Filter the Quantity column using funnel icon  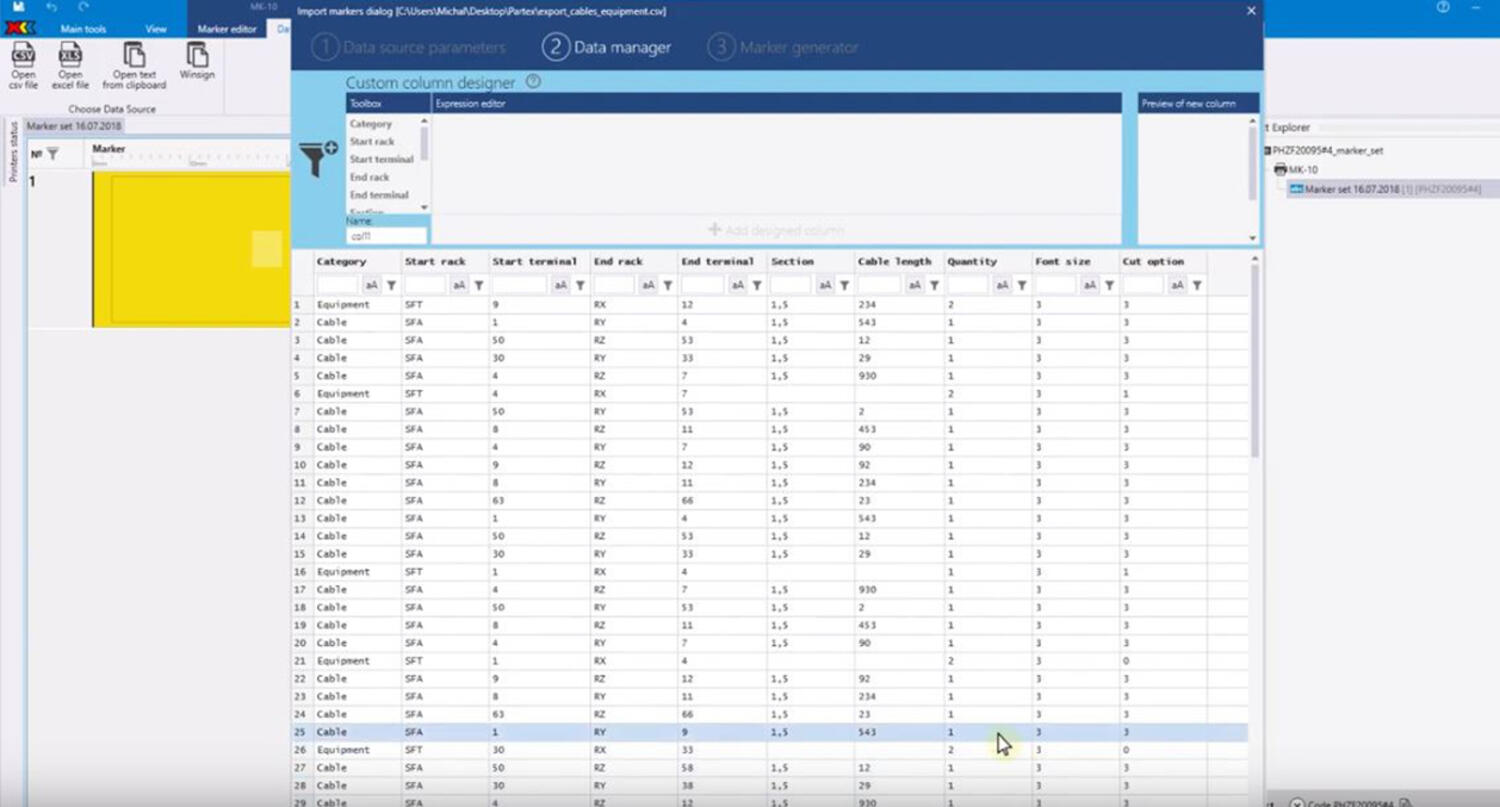pos(1021,286)
